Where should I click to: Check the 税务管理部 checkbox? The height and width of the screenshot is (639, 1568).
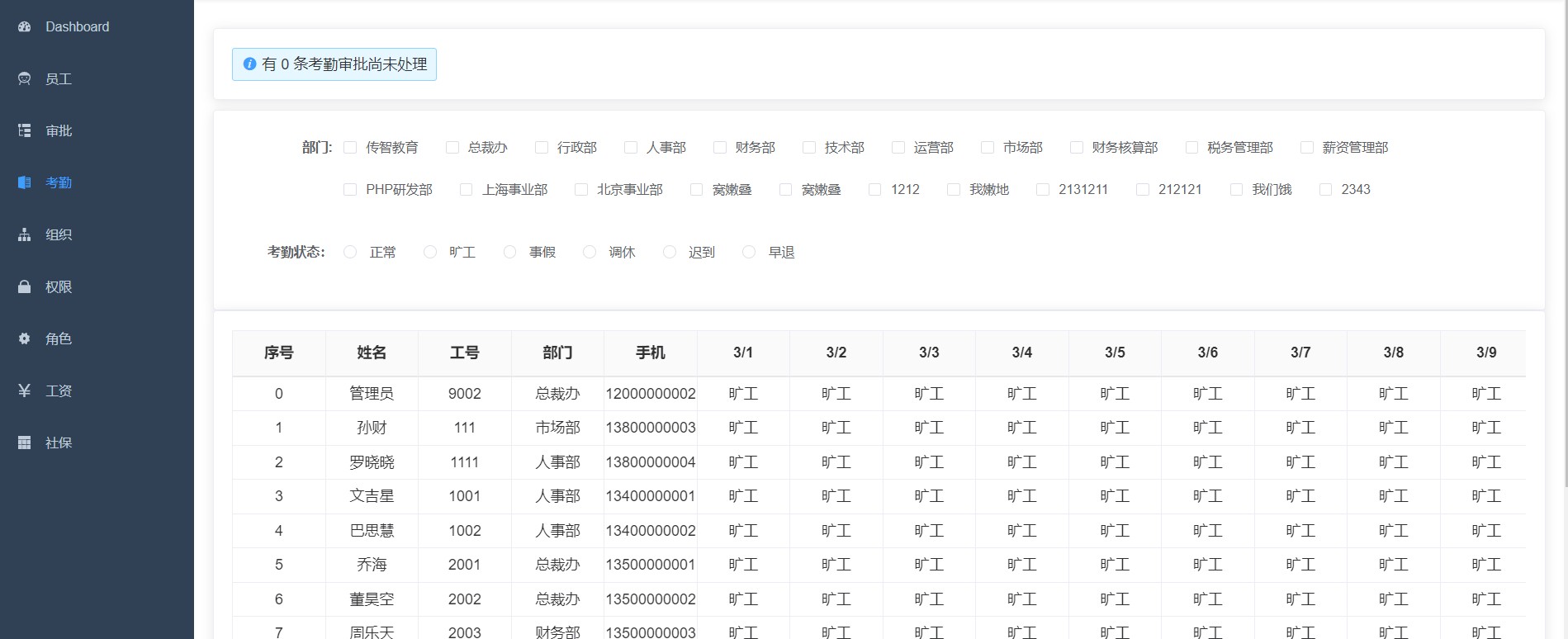click(1191, 147)
